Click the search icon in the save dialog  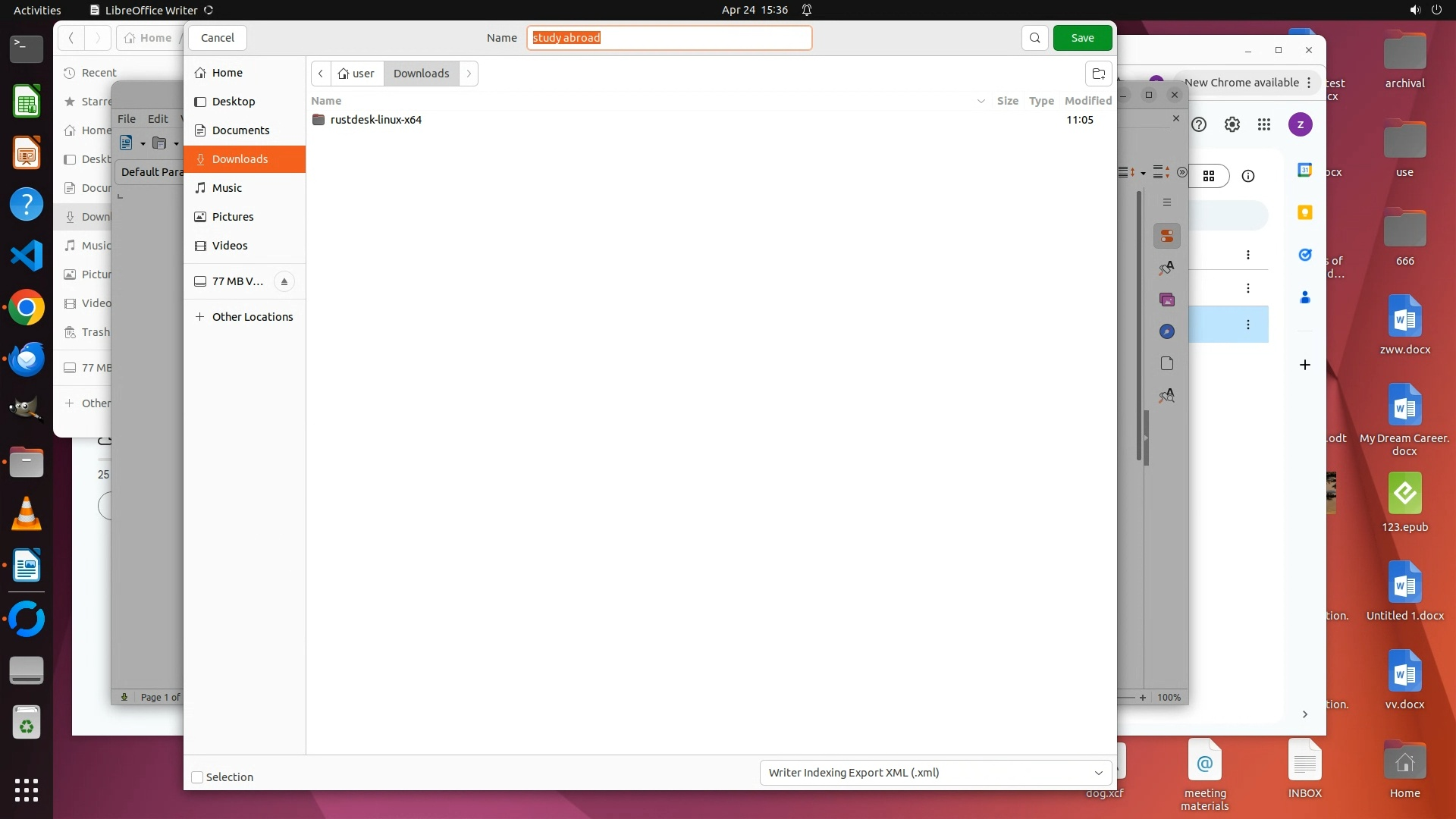[1034, 38]
